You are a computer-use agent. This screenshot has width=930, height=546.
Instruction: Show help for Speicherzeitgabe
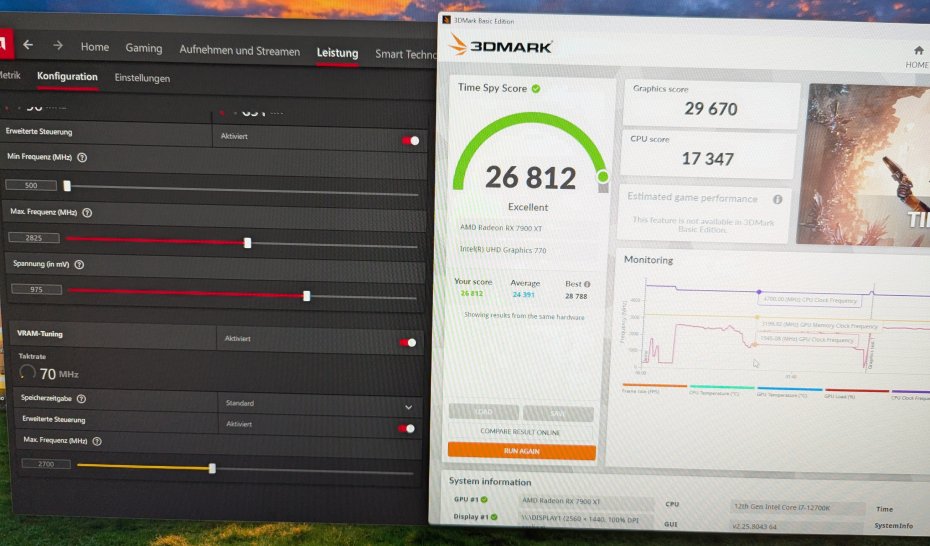(x=82, y=399)
